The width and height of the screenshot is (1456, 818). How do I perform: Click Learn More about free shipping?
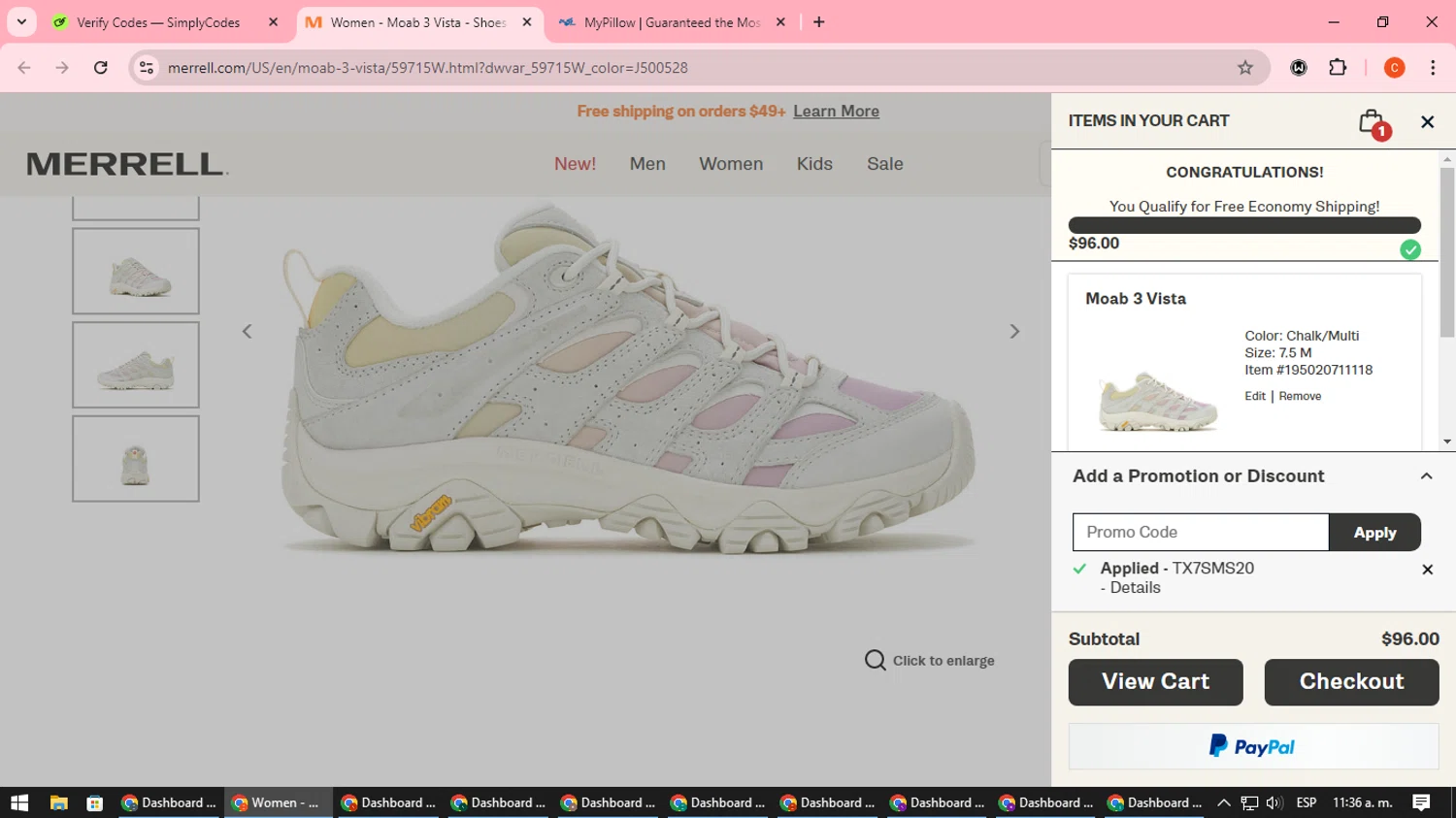836,112
